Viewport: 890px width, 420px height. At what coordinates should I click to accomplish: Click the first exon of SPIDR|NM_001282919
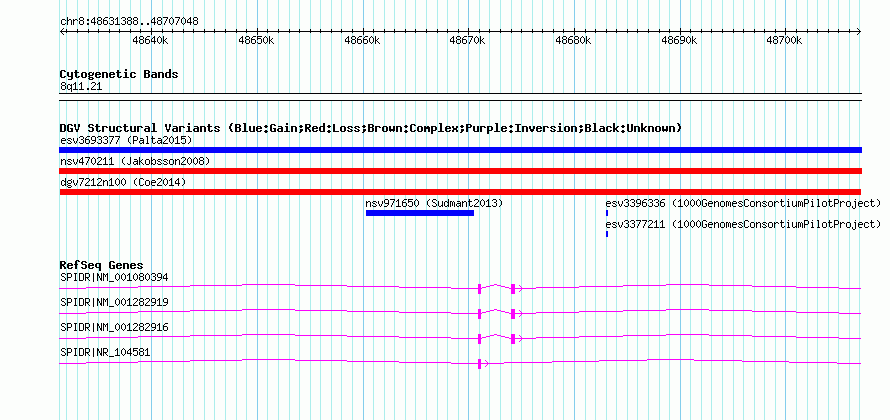pyautogui.click(x=480, y=313)
